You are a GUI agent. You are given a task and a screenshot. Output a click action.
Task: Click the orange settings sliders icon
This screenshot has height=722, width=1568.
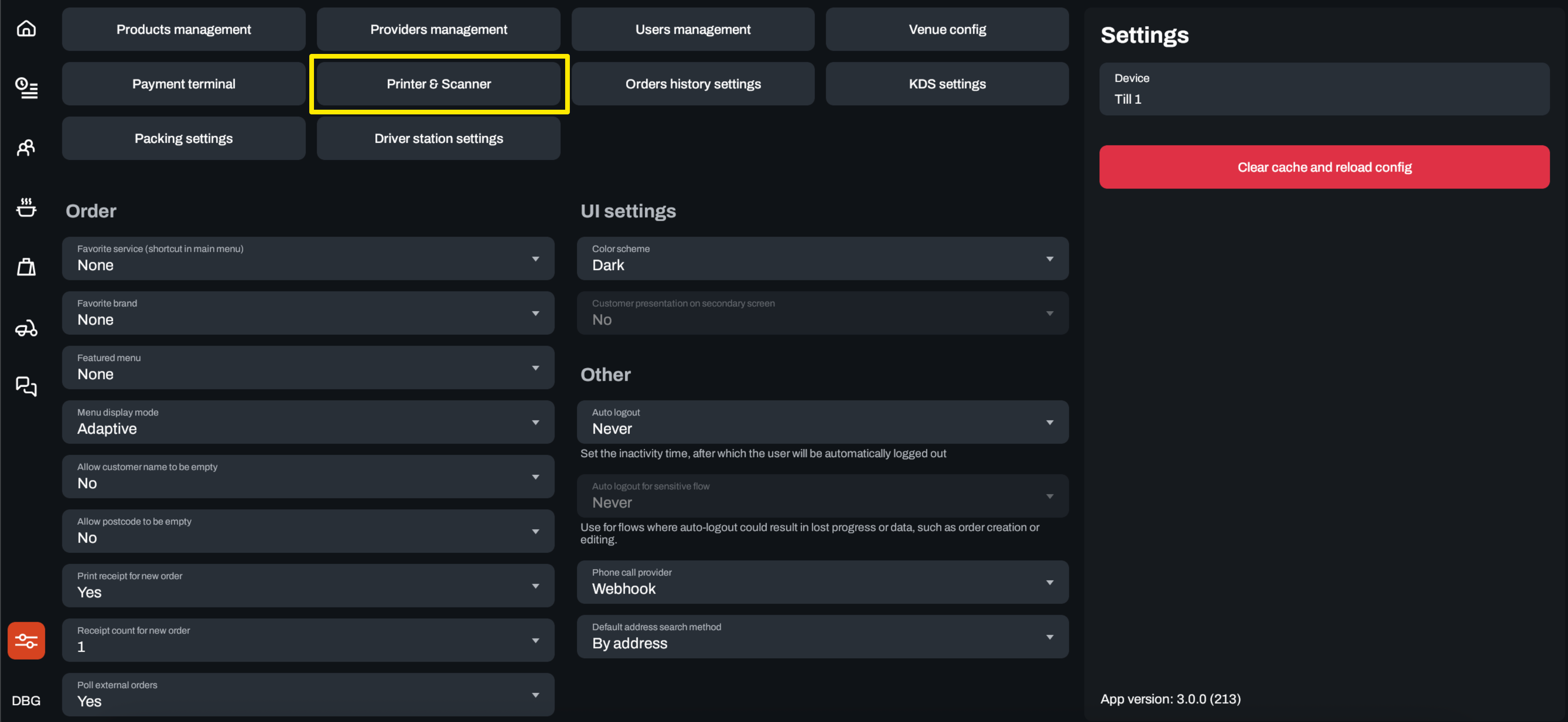[x=26, y=640]
